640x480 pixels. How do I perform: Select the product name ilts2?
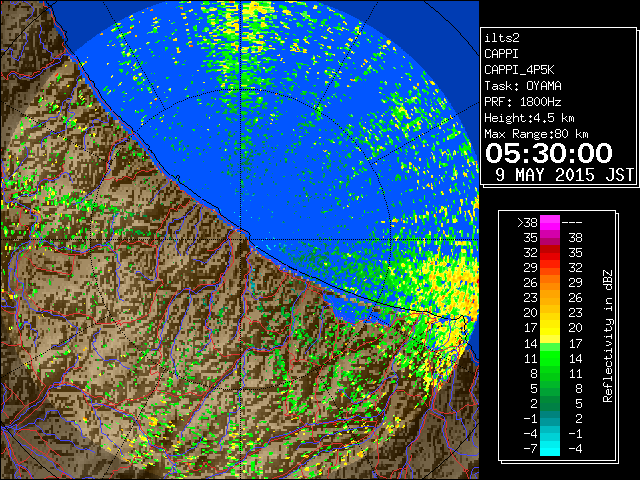tap(502, 38)
